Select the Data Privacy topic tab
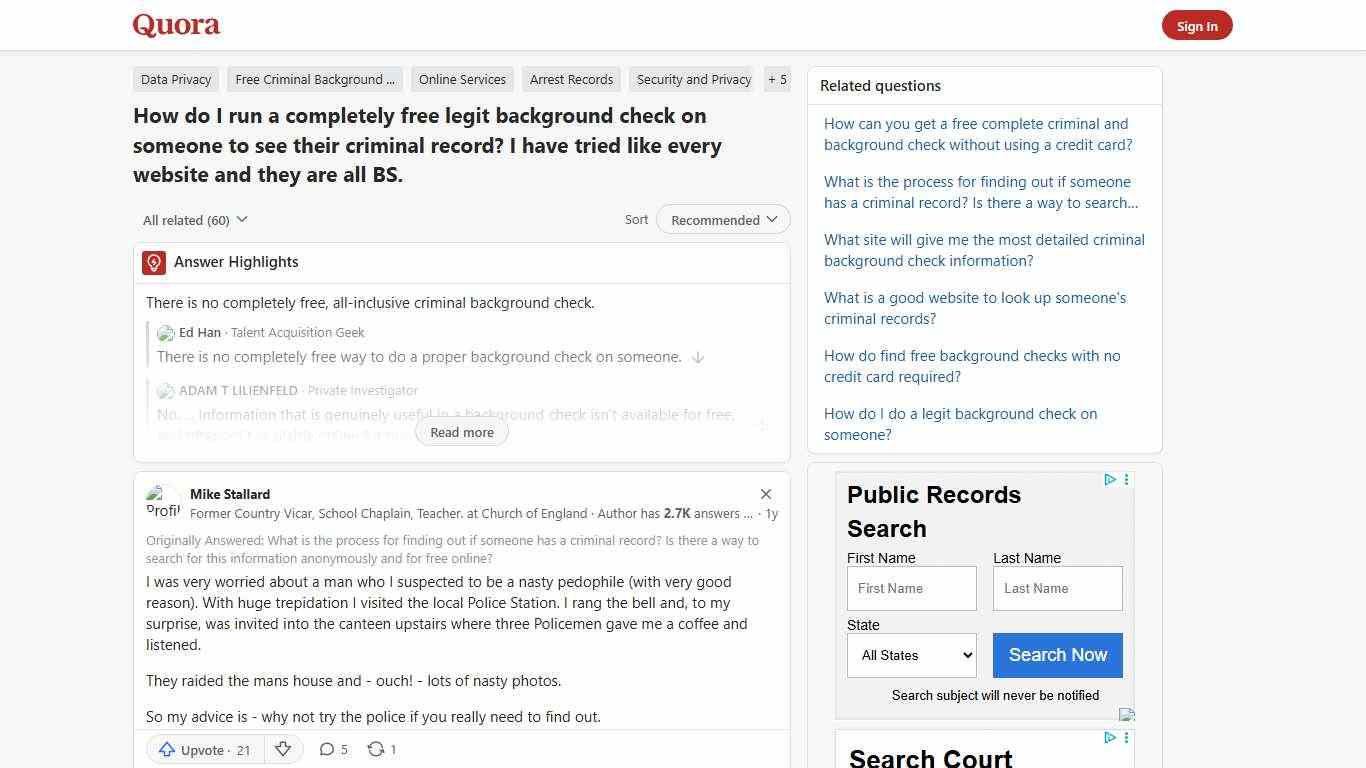This screenshot has width=1366, height=768. (x=175, y=79)
